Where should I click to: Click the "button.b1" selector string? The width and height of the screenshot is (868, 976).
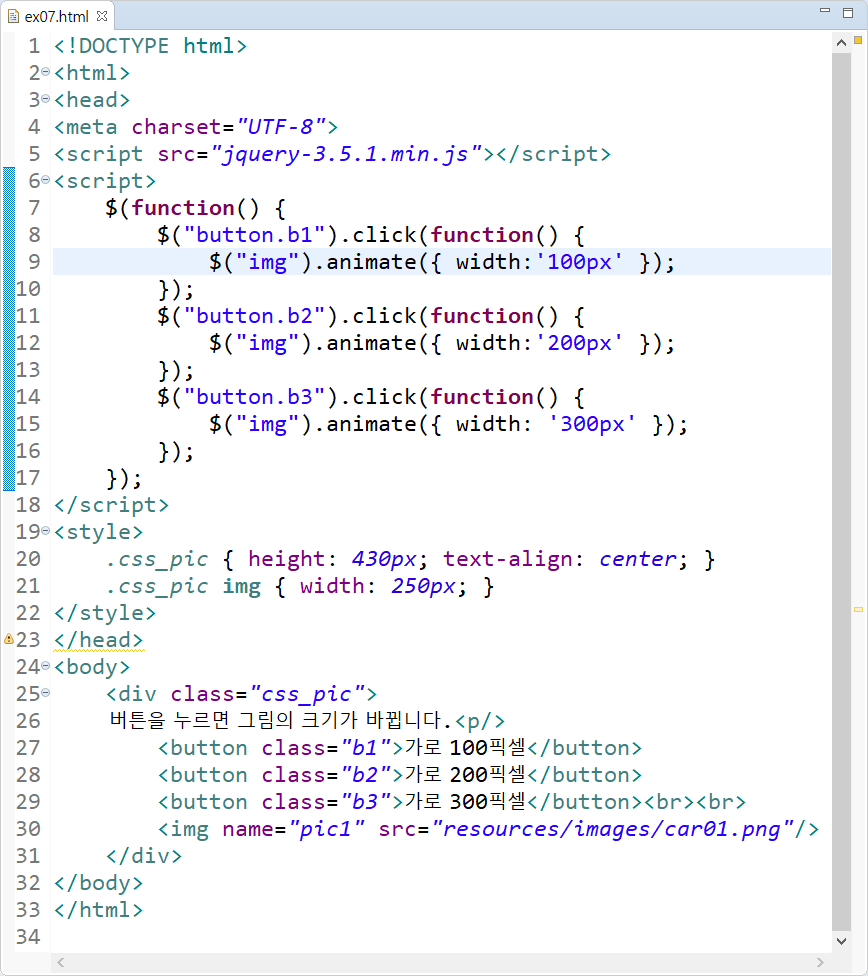point(255,235)
